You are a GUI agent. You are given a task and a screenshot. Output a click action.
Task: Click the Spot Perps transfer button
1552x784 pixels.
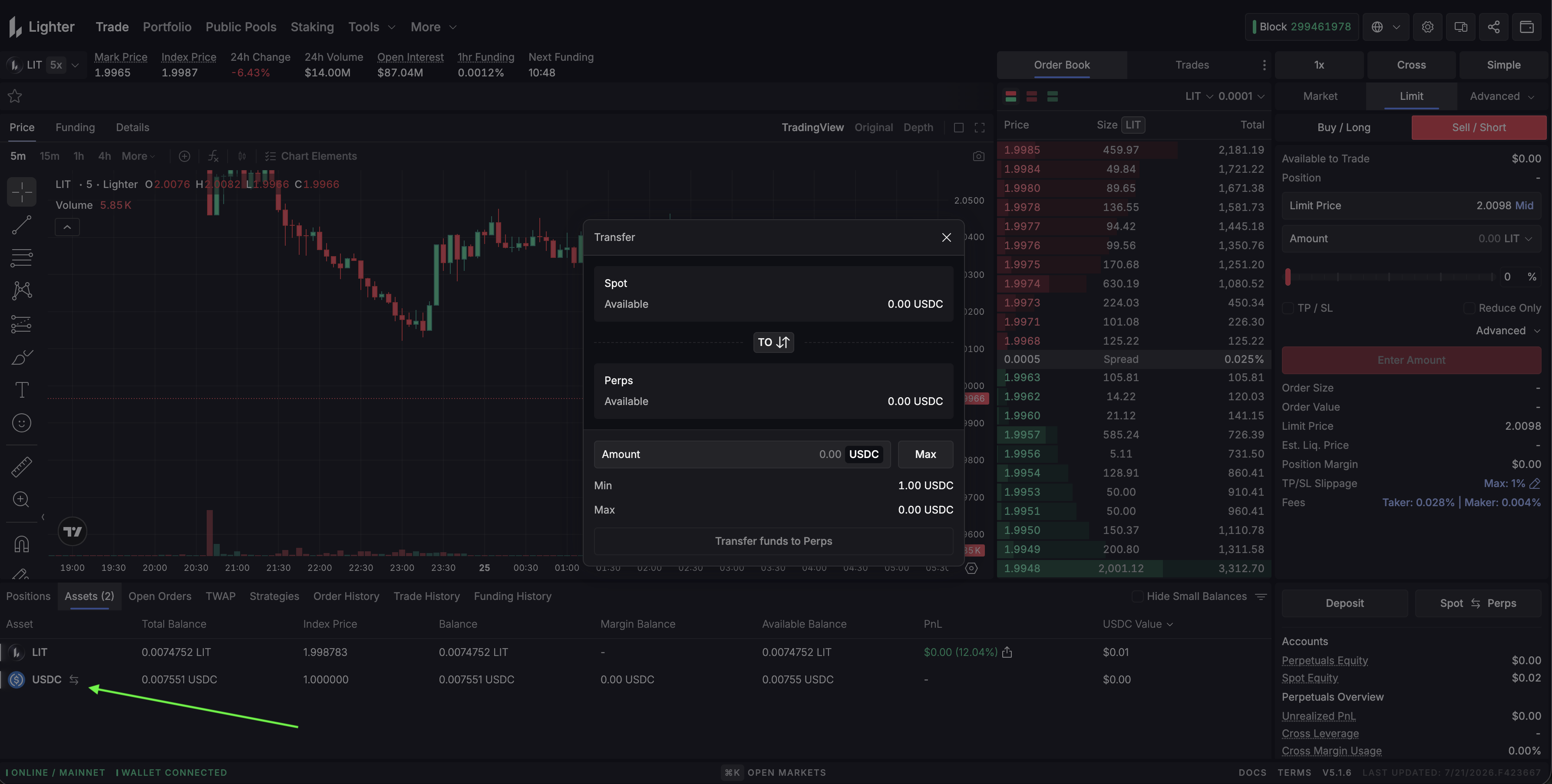pos(1477,603)
